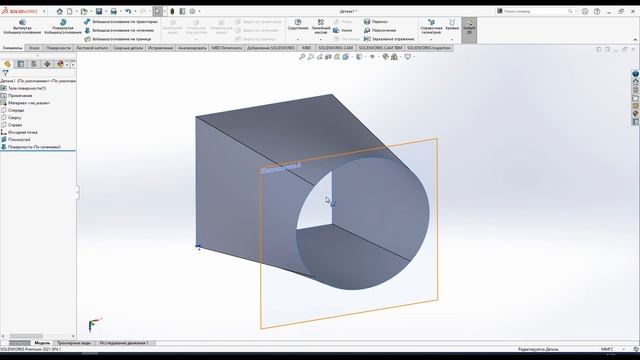Click the Fillet (Скругление) tool
This screenshot has width=640, height=360.
click(298, 24)
